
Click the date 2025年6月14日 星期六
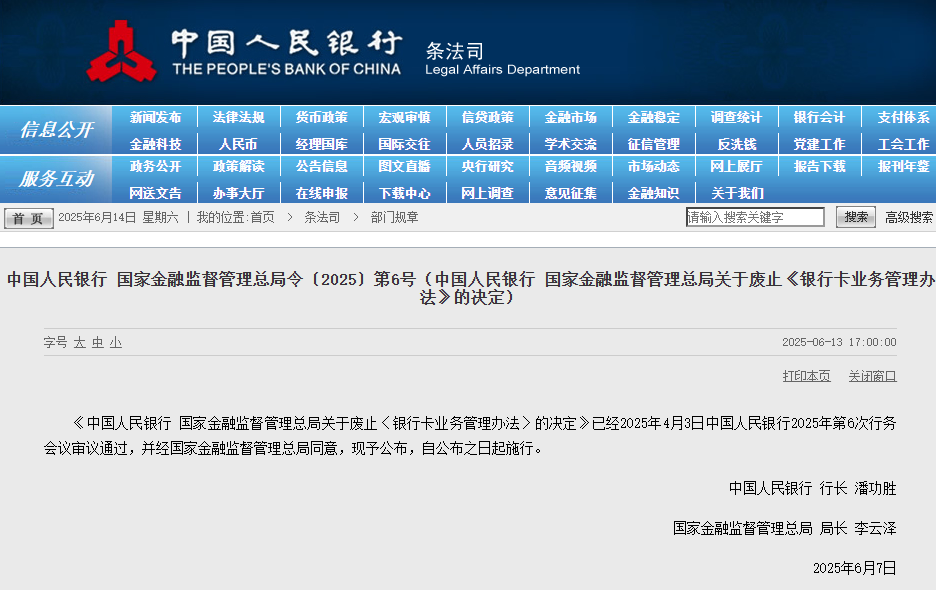(118, 217)
